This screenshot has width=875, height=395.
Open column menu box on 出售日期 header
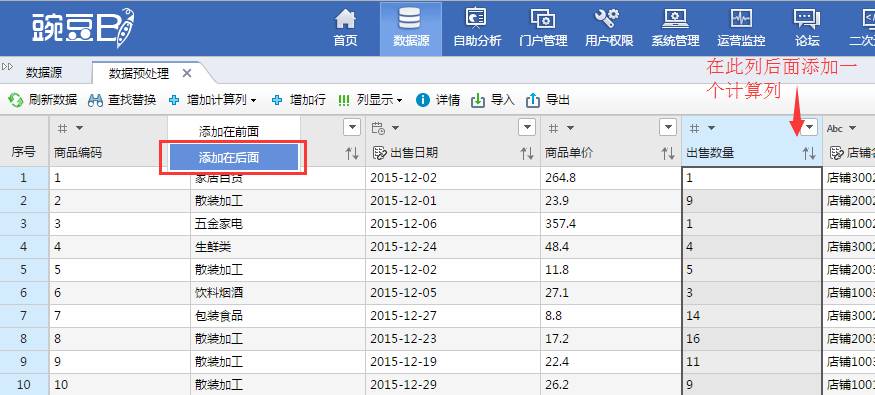pyautogui.click(x=527, y=127)
